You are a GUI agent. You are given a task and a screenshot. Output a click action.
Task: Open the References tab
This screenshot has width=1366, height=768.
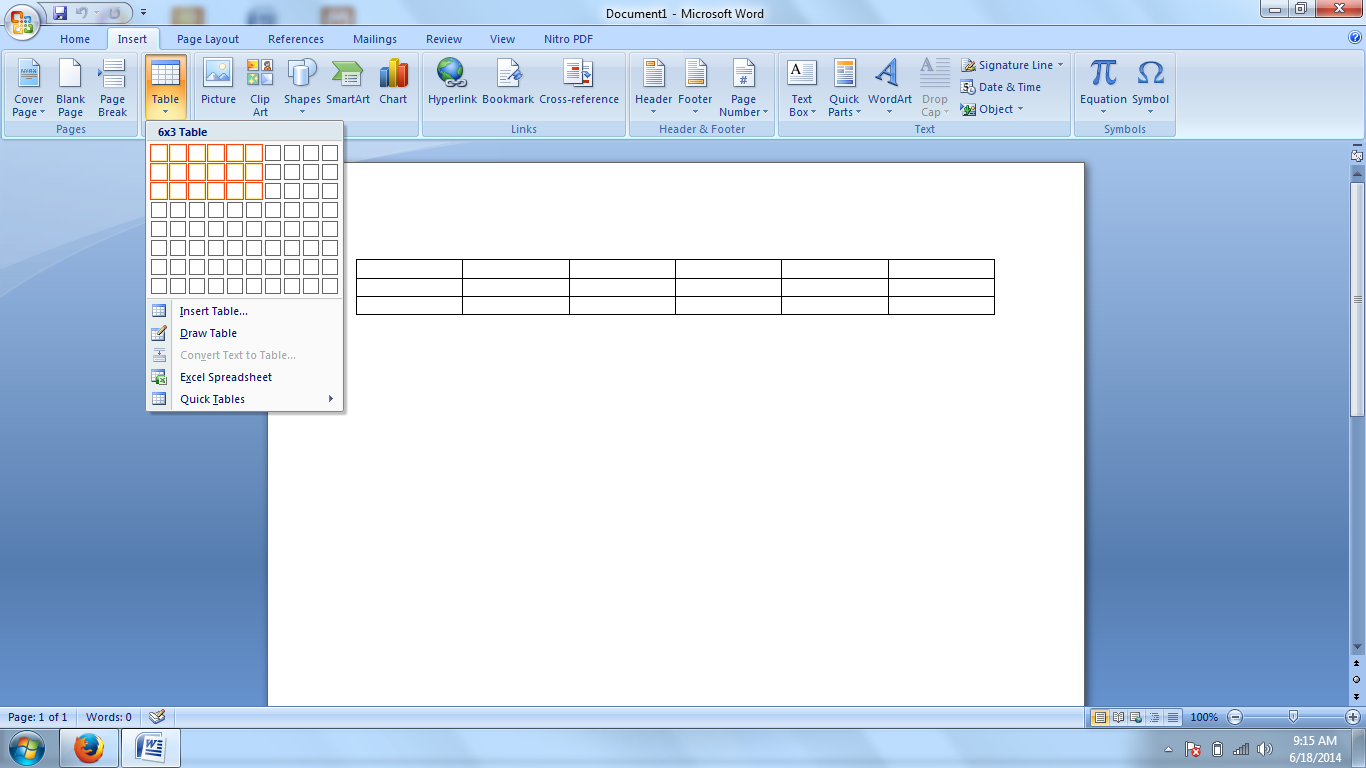pyautogui.click(x=296, y=39)
